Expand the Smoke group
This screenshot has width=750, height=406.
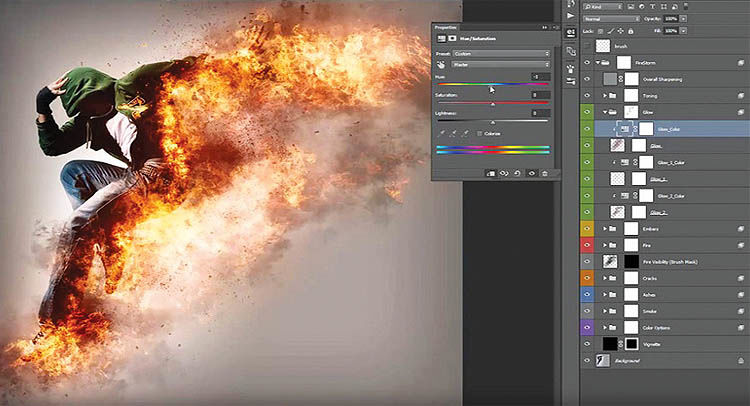605,311
